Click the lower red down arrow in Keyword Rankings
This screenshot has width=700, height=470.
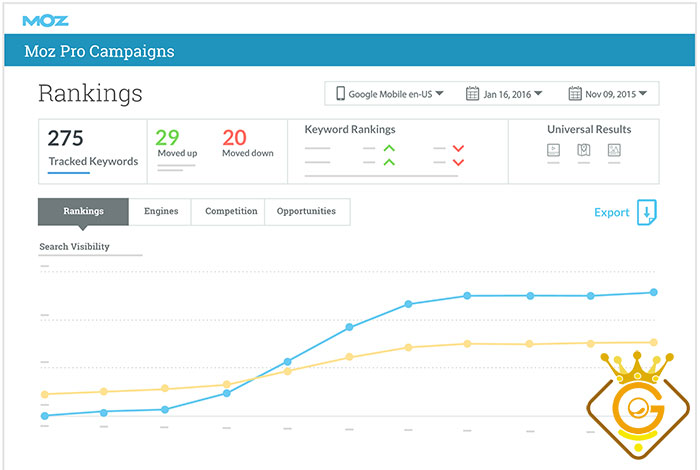tap(458, 162)
